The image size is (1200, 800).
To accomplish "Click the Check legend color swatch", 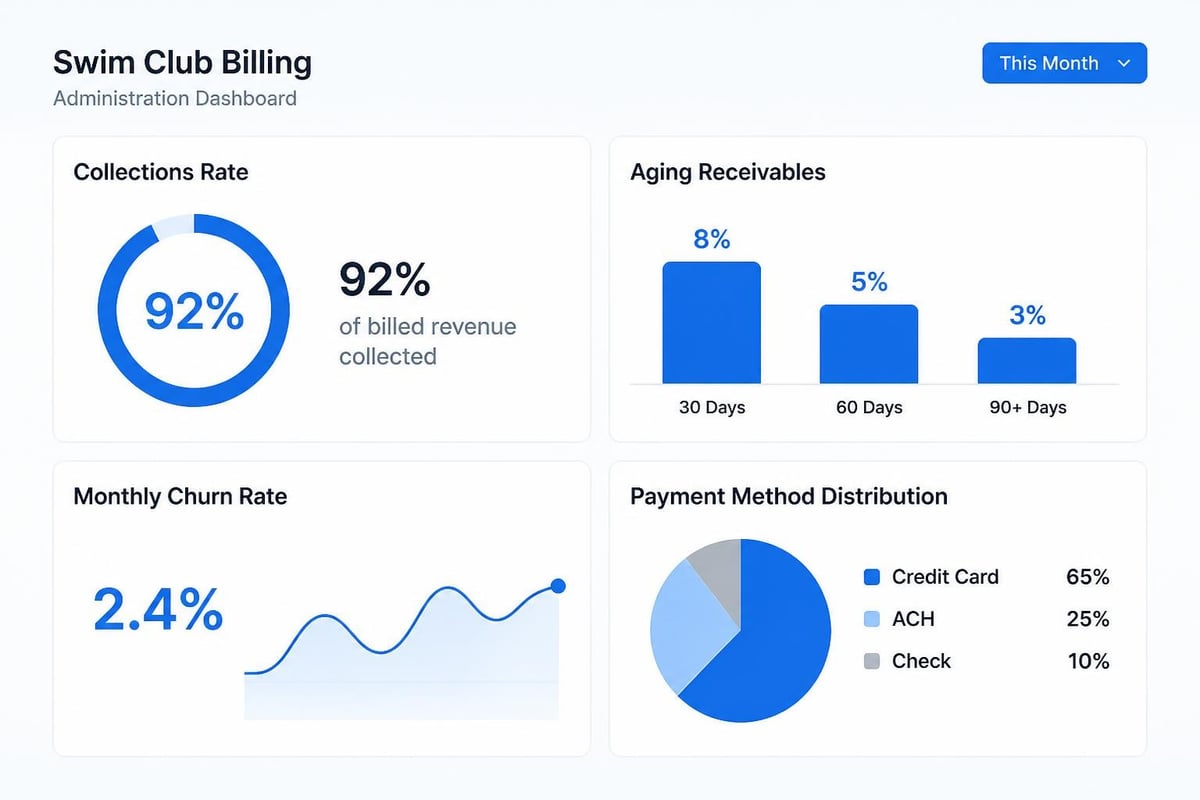I will pyautogui.click(x=871, y=661).
